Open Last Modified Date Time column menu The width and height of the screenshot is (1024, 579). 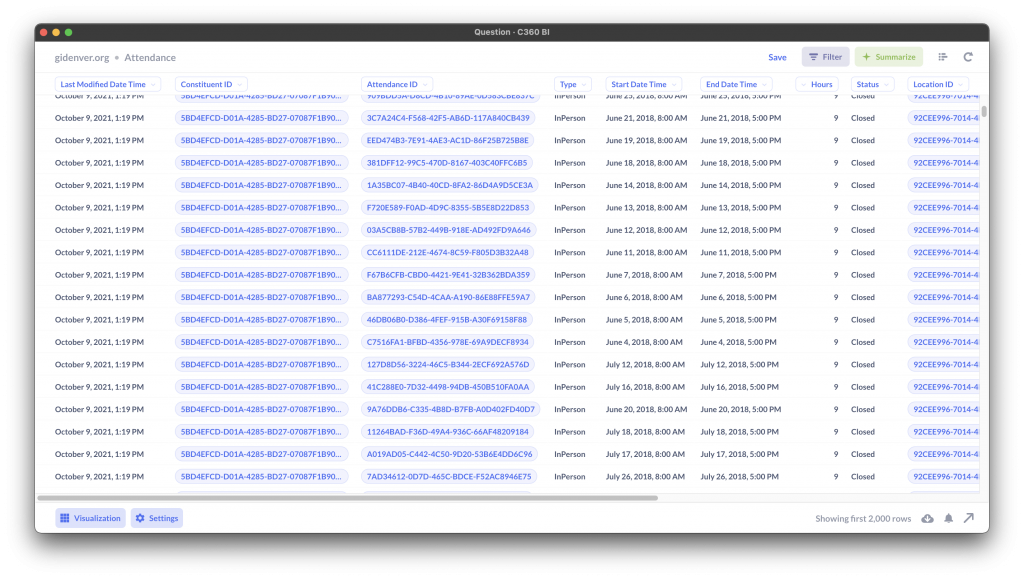click(108, 84)
